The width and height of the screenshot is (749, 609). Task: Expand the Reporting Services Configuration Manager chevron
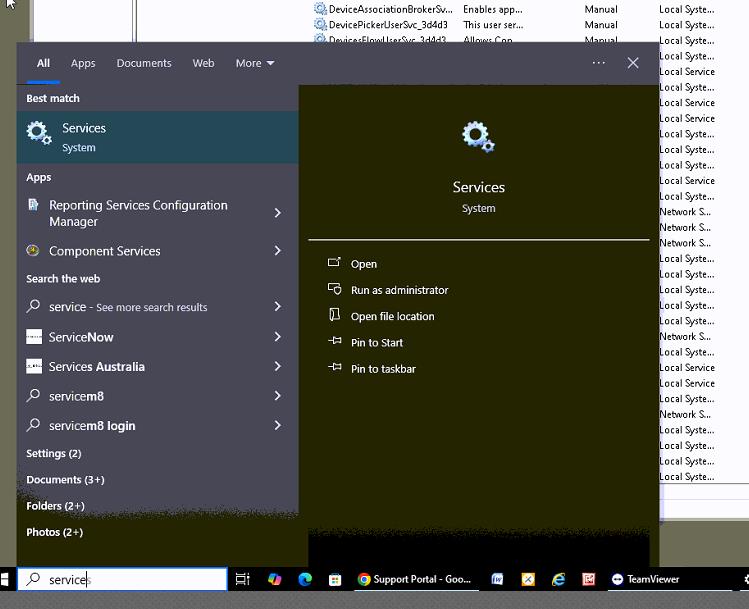click(x=278, y=213)
